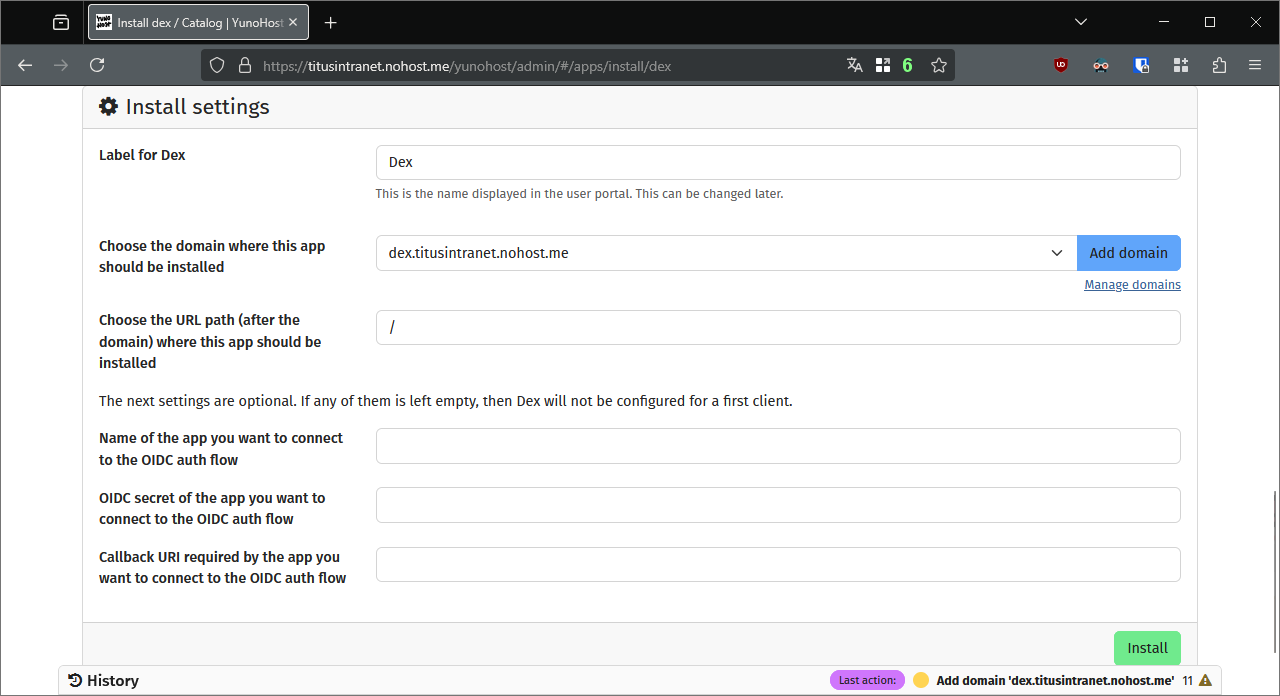Screen dimensions: 1280x696
Task: Click the uBlock Origin extension icon
Action: point(1061,65)
